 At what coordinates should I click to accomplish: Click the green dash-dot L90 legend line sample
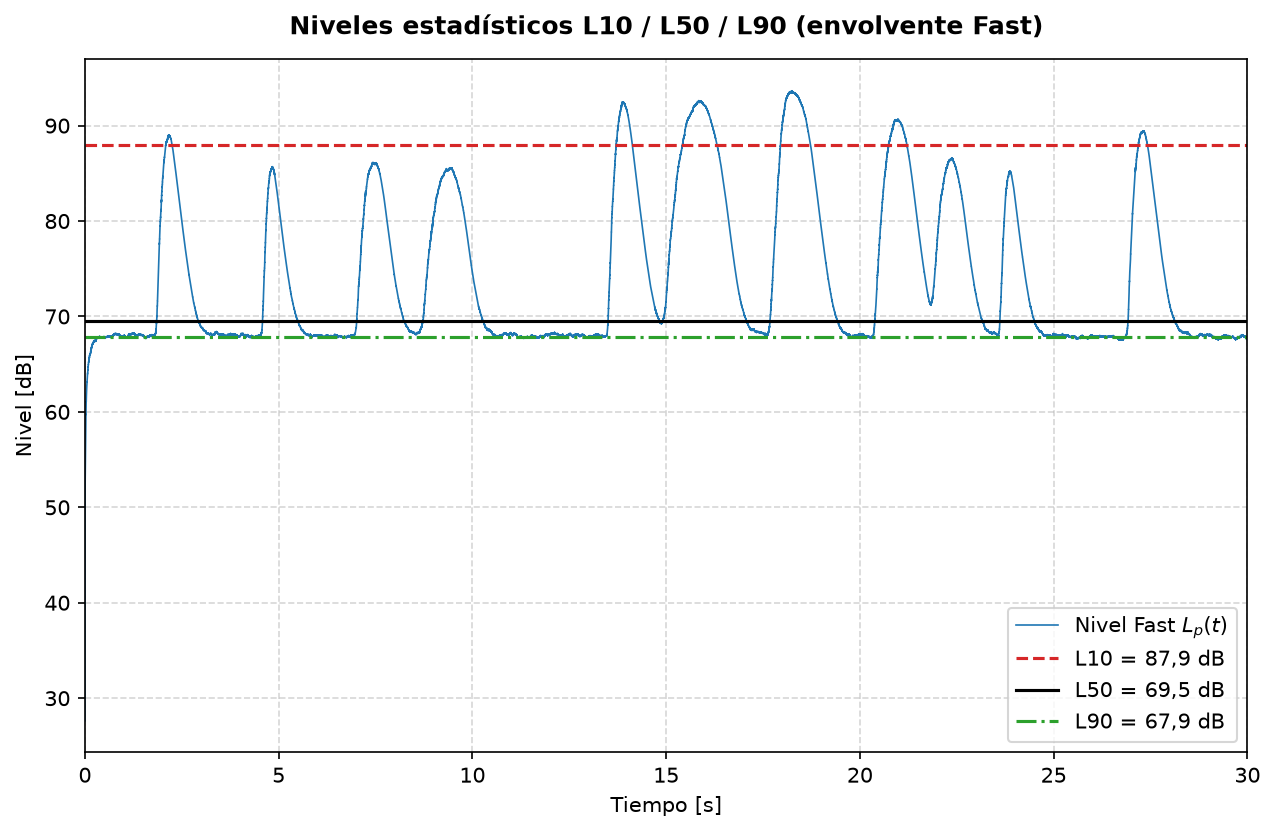coord(1038,722)
